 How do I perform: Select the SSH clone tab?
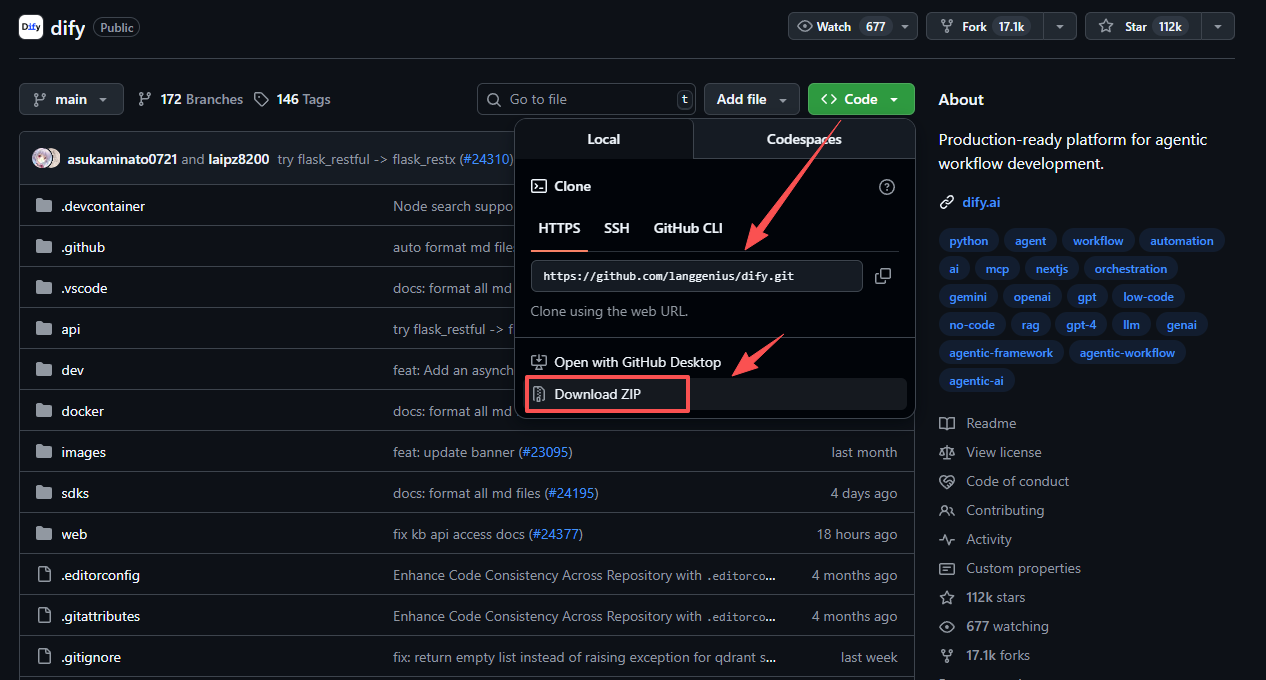tap(617, 228)
